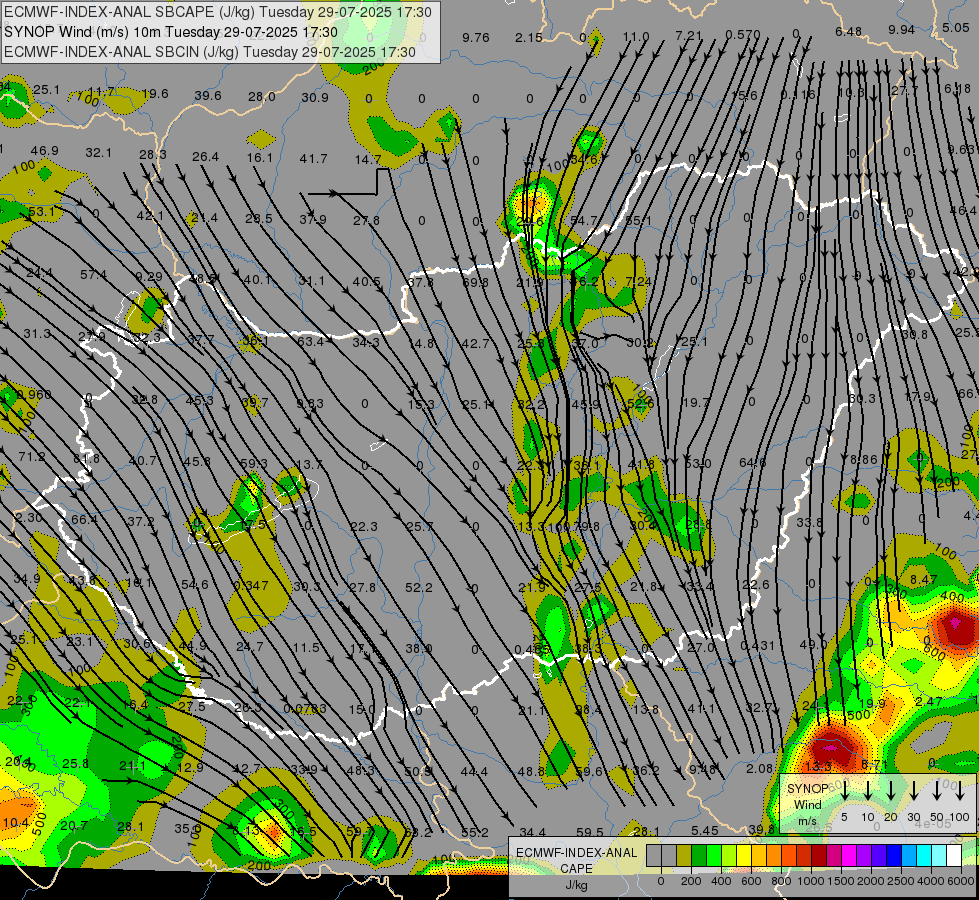
Task: Pick the yellow swatch in CAPE color bar
Action: pyautogui.click(x=744, y=855)
